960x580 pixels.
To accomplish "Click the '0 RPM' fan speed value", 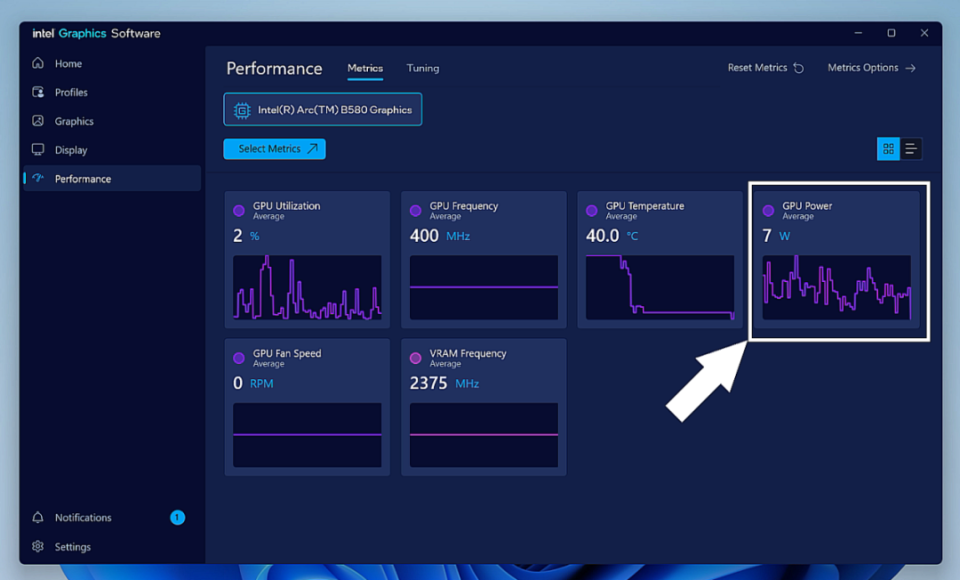I will click(x=253, y=383).
